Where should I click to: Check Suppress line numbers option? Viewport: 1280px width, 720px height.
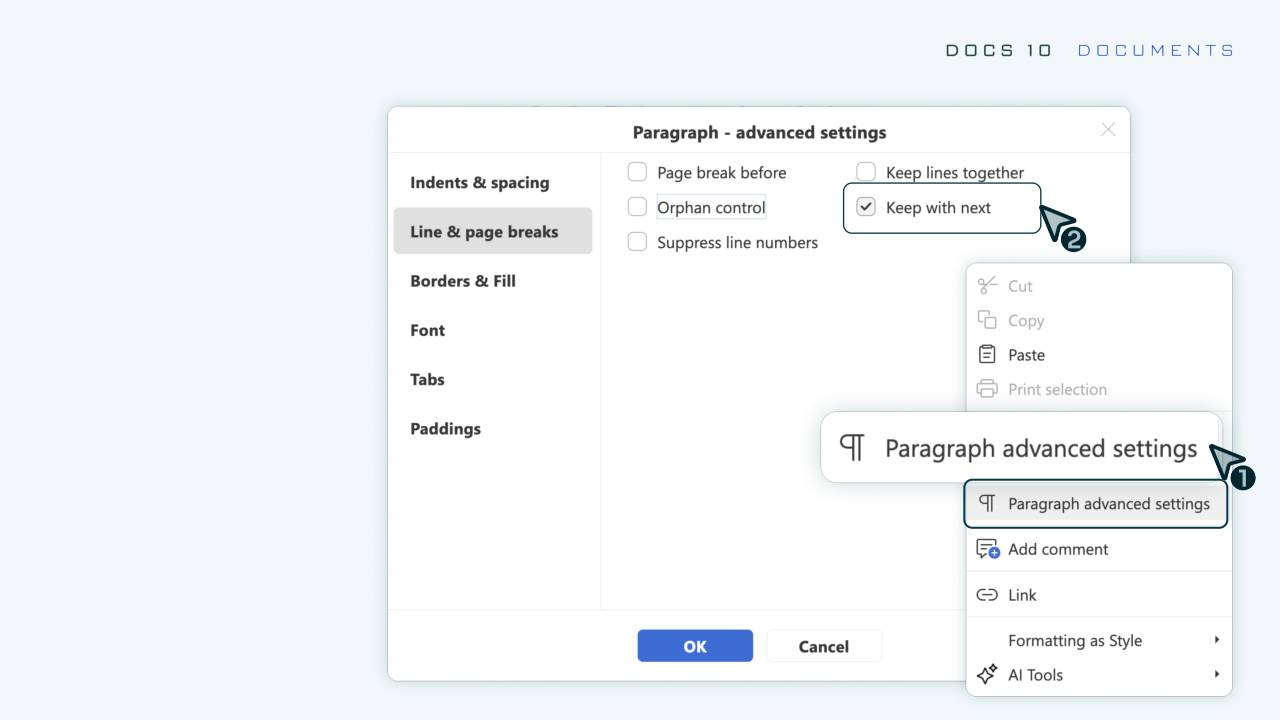(x=637, y=242)
